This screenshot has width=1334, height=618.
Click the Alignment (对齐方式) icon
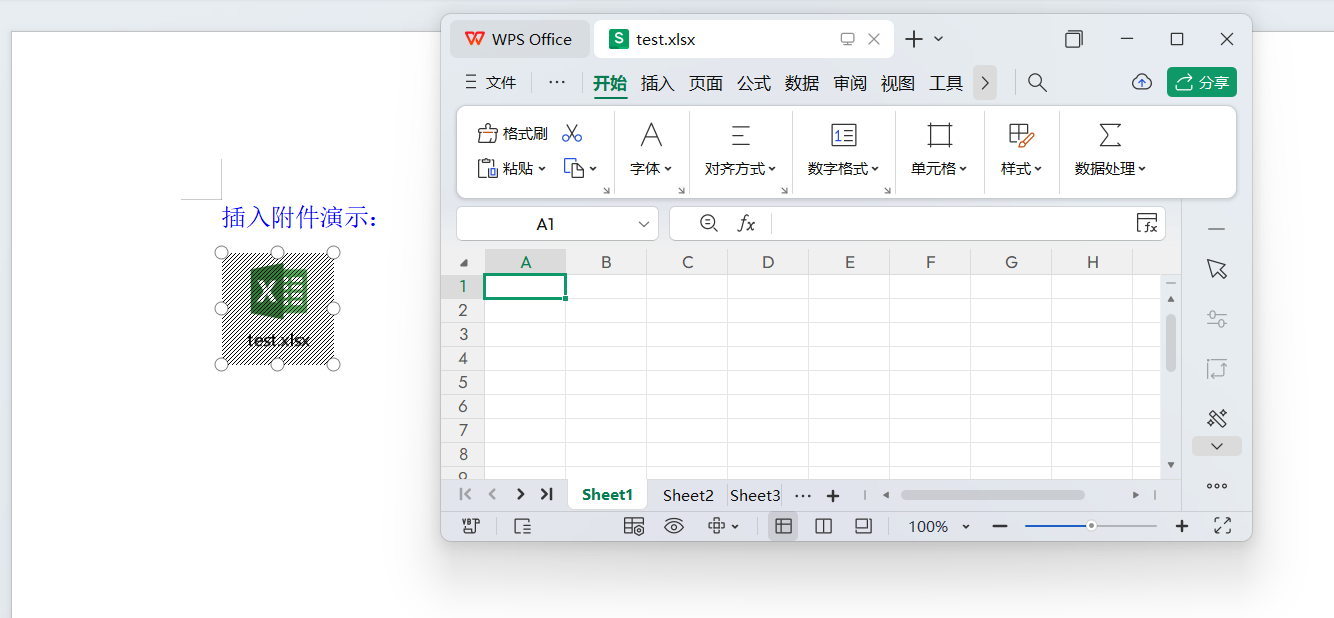tap(741, 135)
